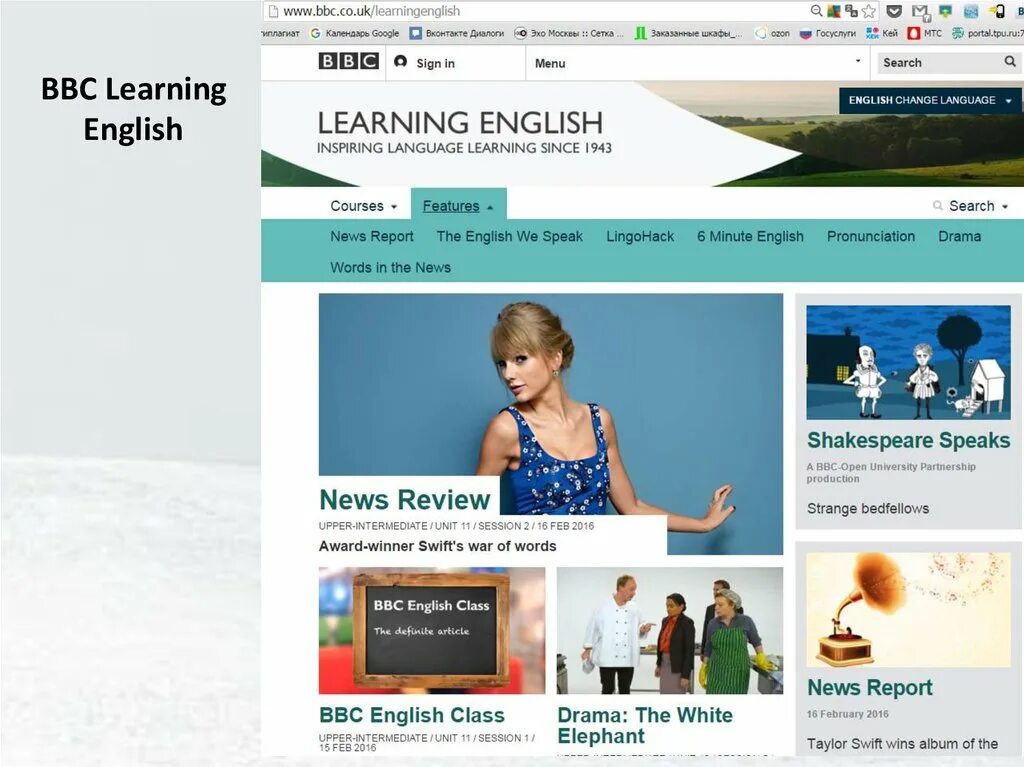The width and height of the screenshot is (1024, 767).
Task: Open the sidebar News Report heading
Action: pyautogui.click(x=870, y=687)
